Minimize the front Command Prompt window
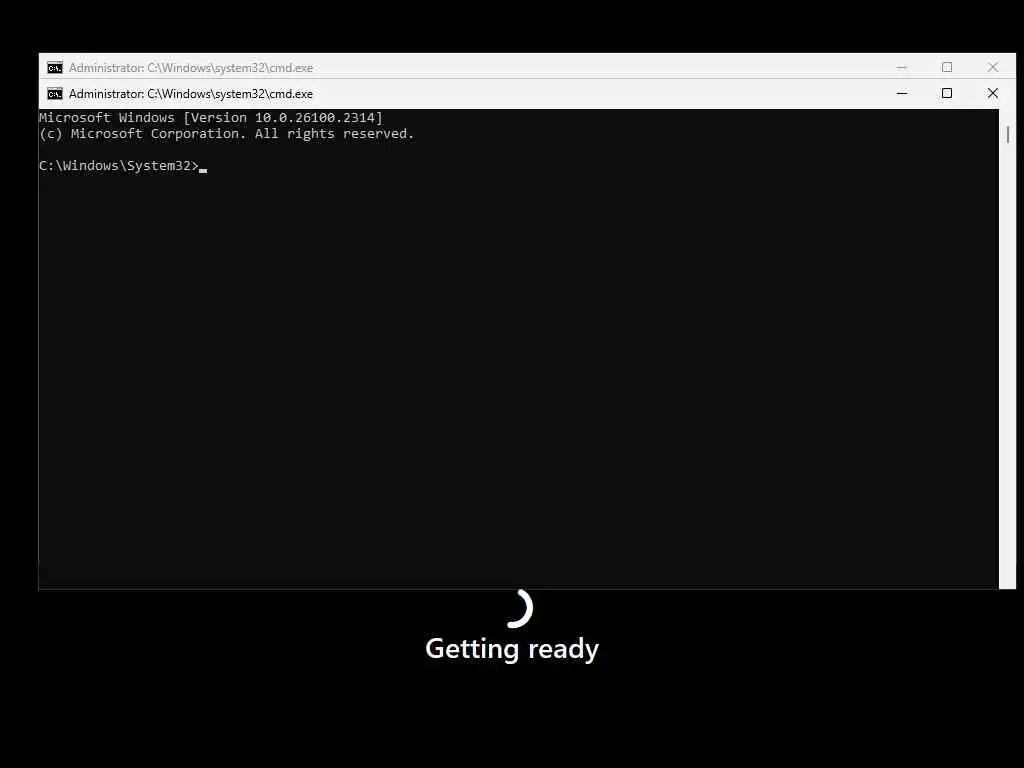The image size is (1024, 768). click(902, 93)
